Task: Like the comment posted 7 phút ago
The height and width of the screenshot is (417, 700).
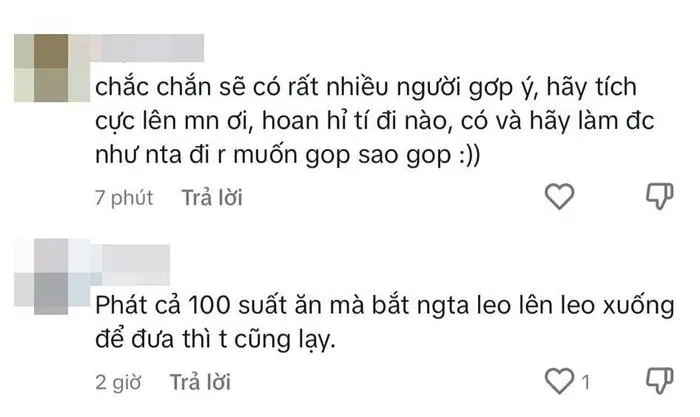Action: tap(559, 196)
